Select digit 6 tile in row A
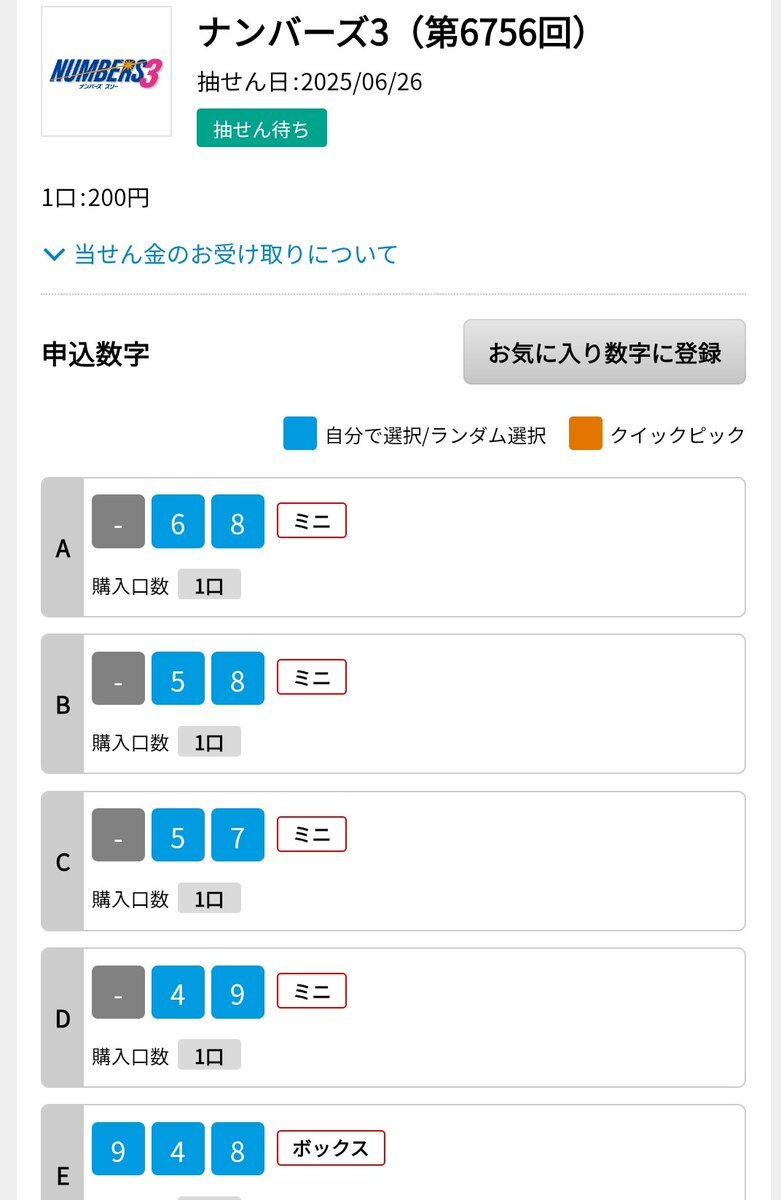 coord(178,521)
